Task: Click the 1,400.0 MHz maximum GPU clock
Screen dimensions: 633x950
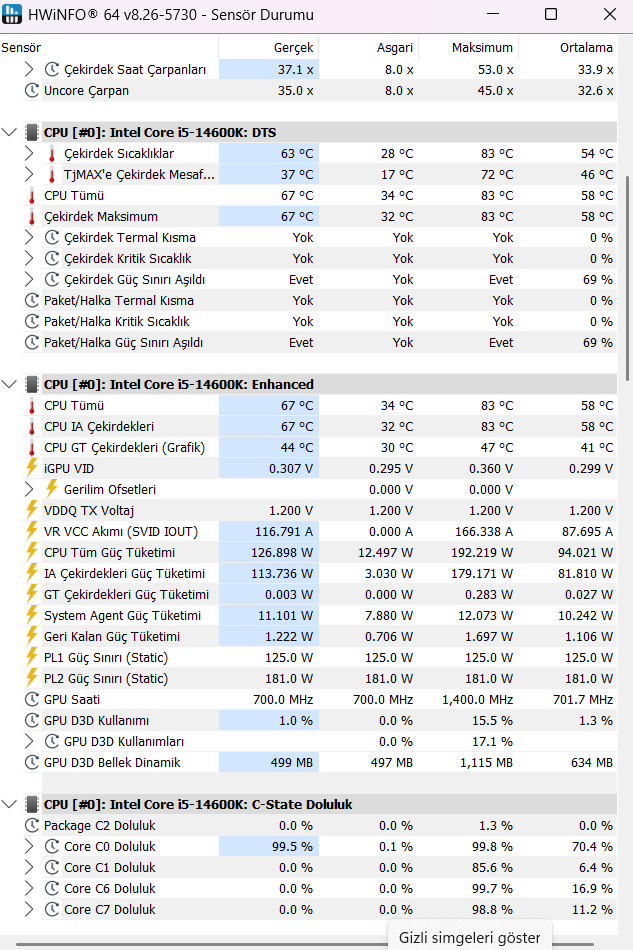Action: point(477,700)
